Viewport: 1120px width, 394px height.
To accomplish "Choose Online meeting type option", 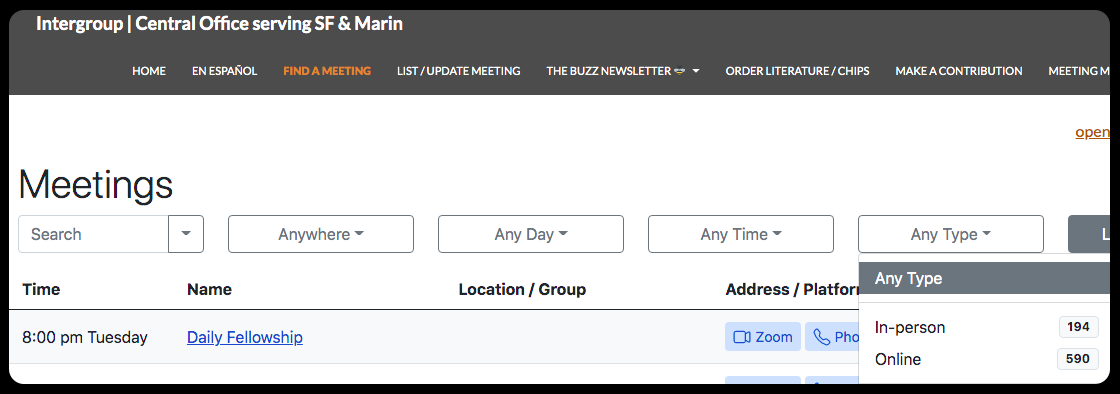I will 985,359.
